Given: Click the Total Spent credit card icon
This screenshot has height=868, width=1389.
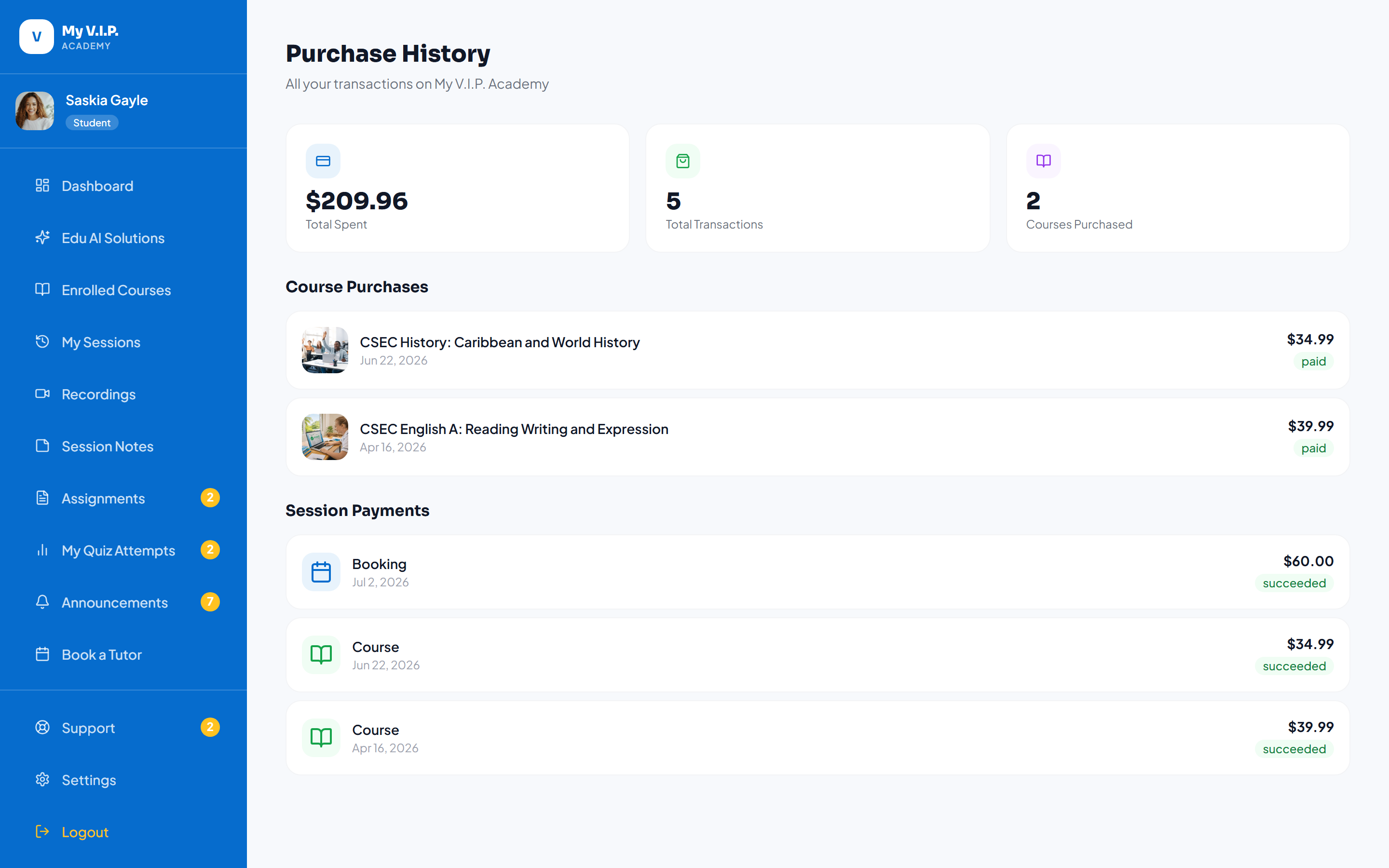Looking at the screenshot, I should click(323, 162).
